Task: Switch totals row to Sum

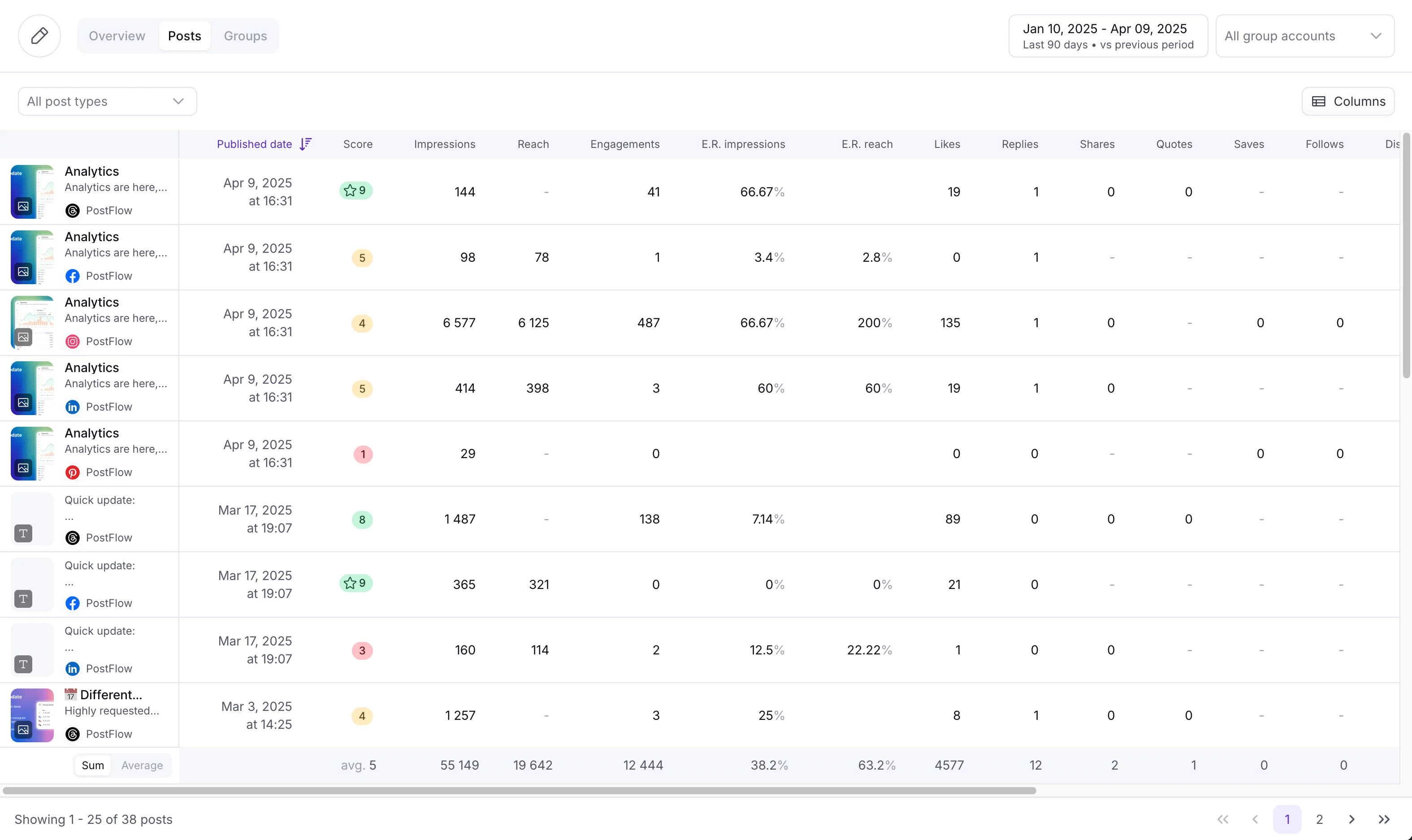Action: coord(93,765)
